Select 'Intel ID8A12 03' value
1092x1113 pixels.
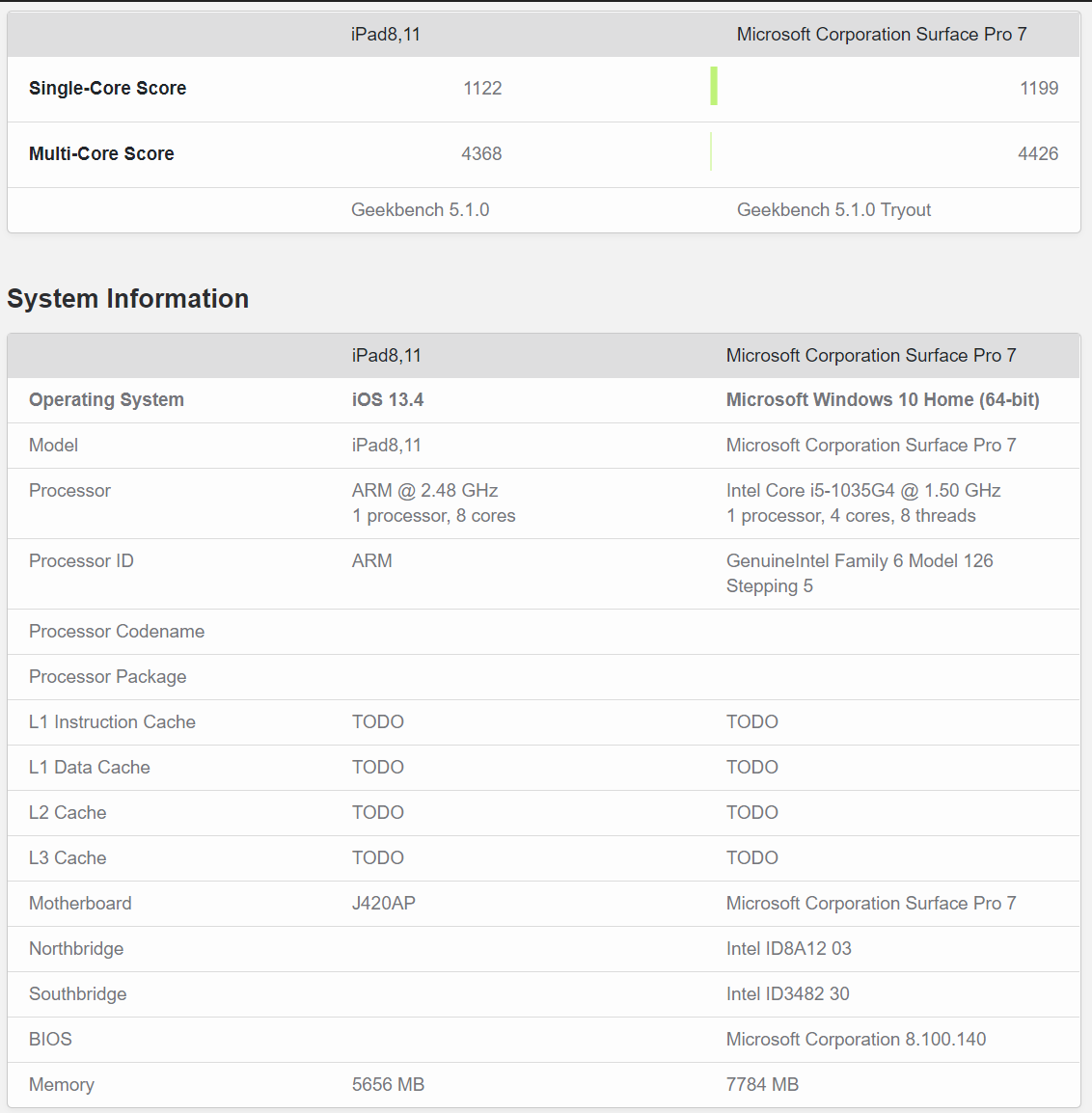[x=788, y=949]
